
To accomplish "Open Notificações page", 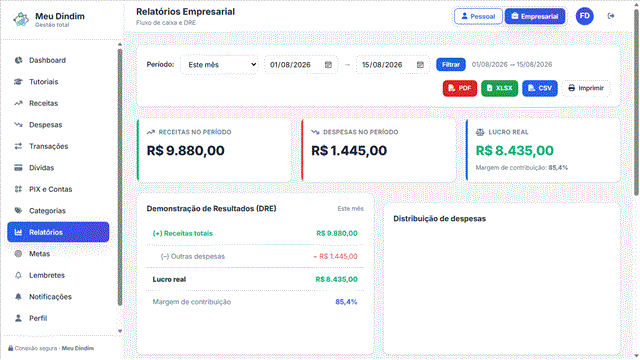I will coord(58,297).
